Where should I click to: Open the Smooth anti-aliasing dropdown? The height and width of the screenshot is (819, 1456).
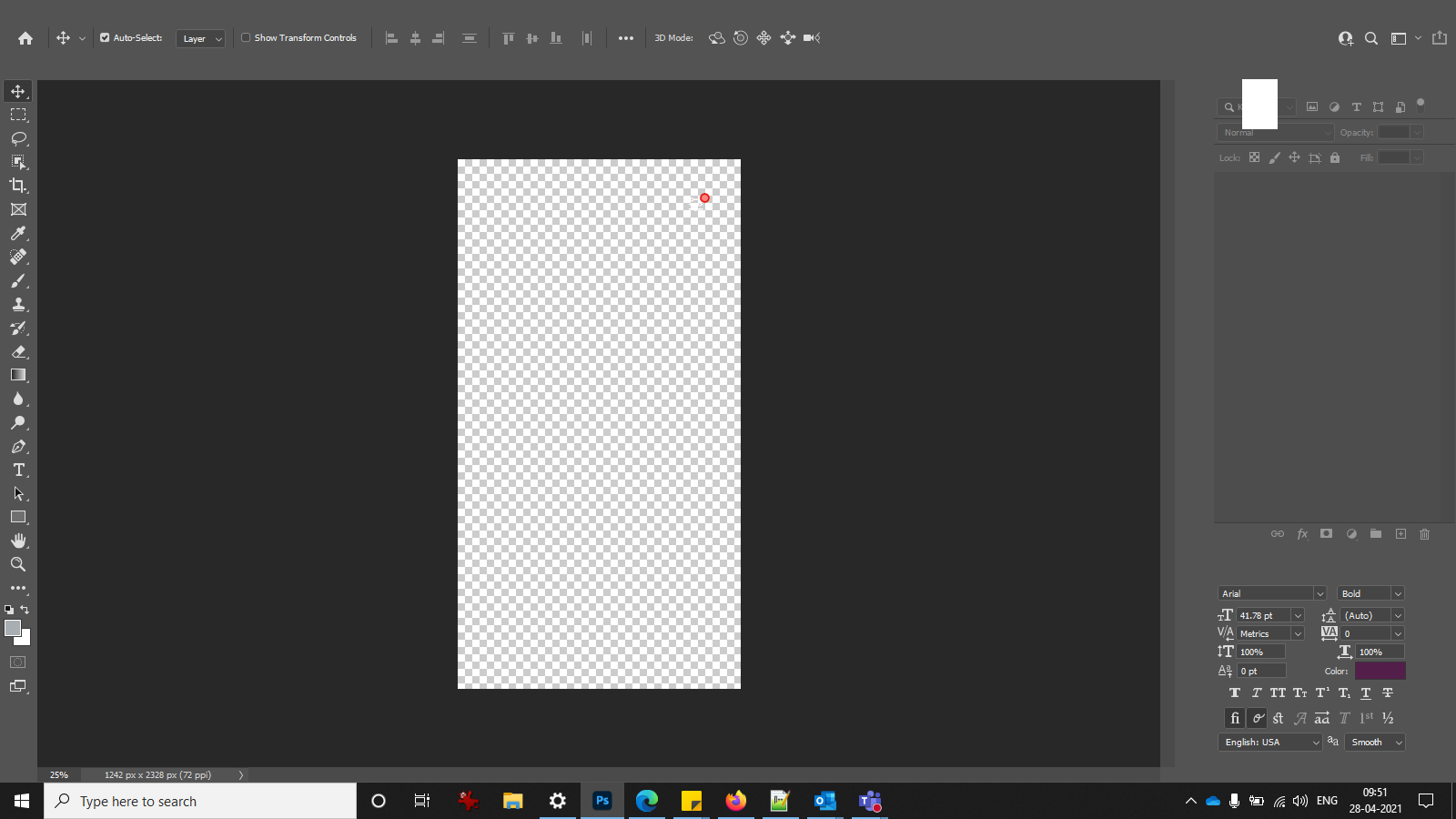click(1375, 743)
